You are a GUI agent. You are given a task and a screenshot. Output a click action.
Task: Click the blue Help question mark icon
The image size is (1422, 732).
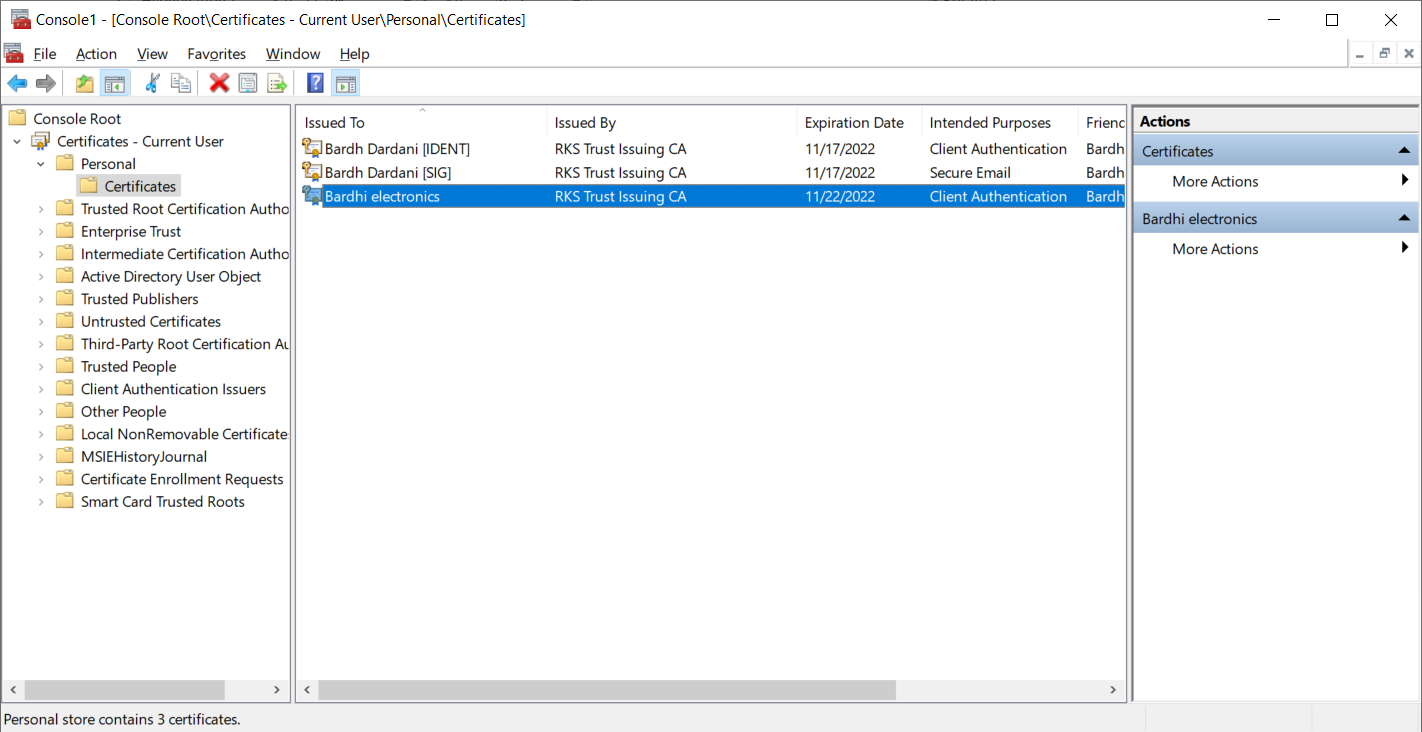315,84
